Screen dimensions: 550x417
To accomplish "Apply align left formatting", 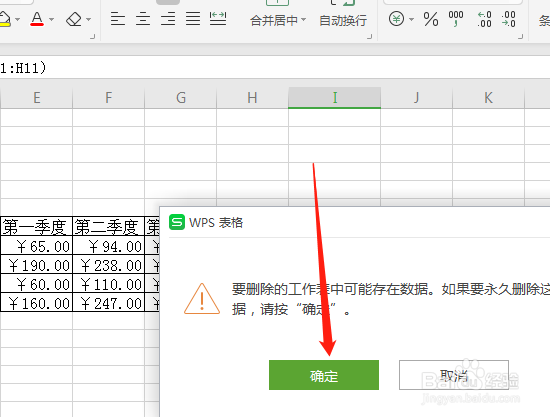I will click(118, 19).
